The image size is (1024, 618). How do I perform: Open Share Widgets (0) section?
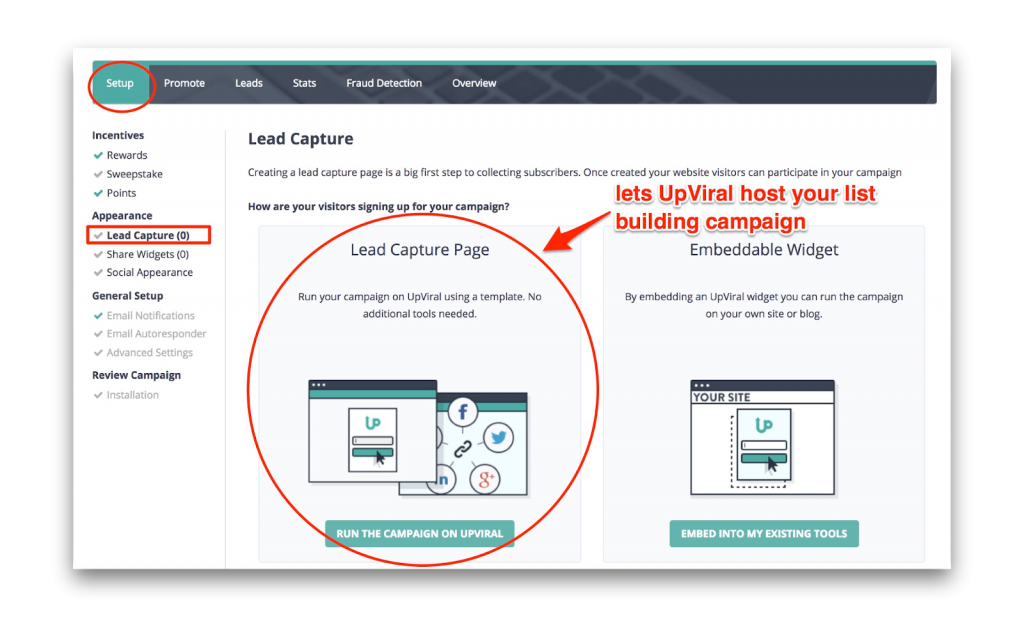coord(148,254)
